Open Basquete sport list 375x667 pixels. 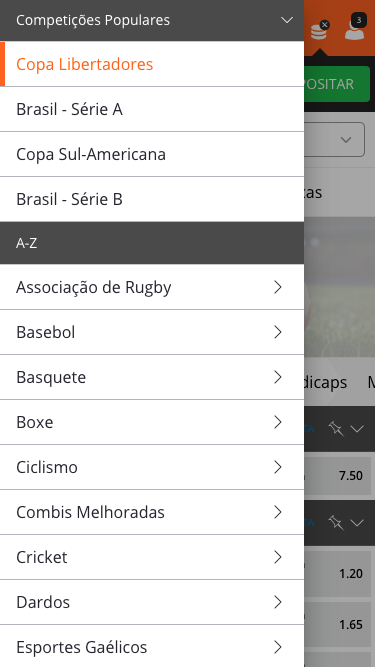click(x=152, y=377)
